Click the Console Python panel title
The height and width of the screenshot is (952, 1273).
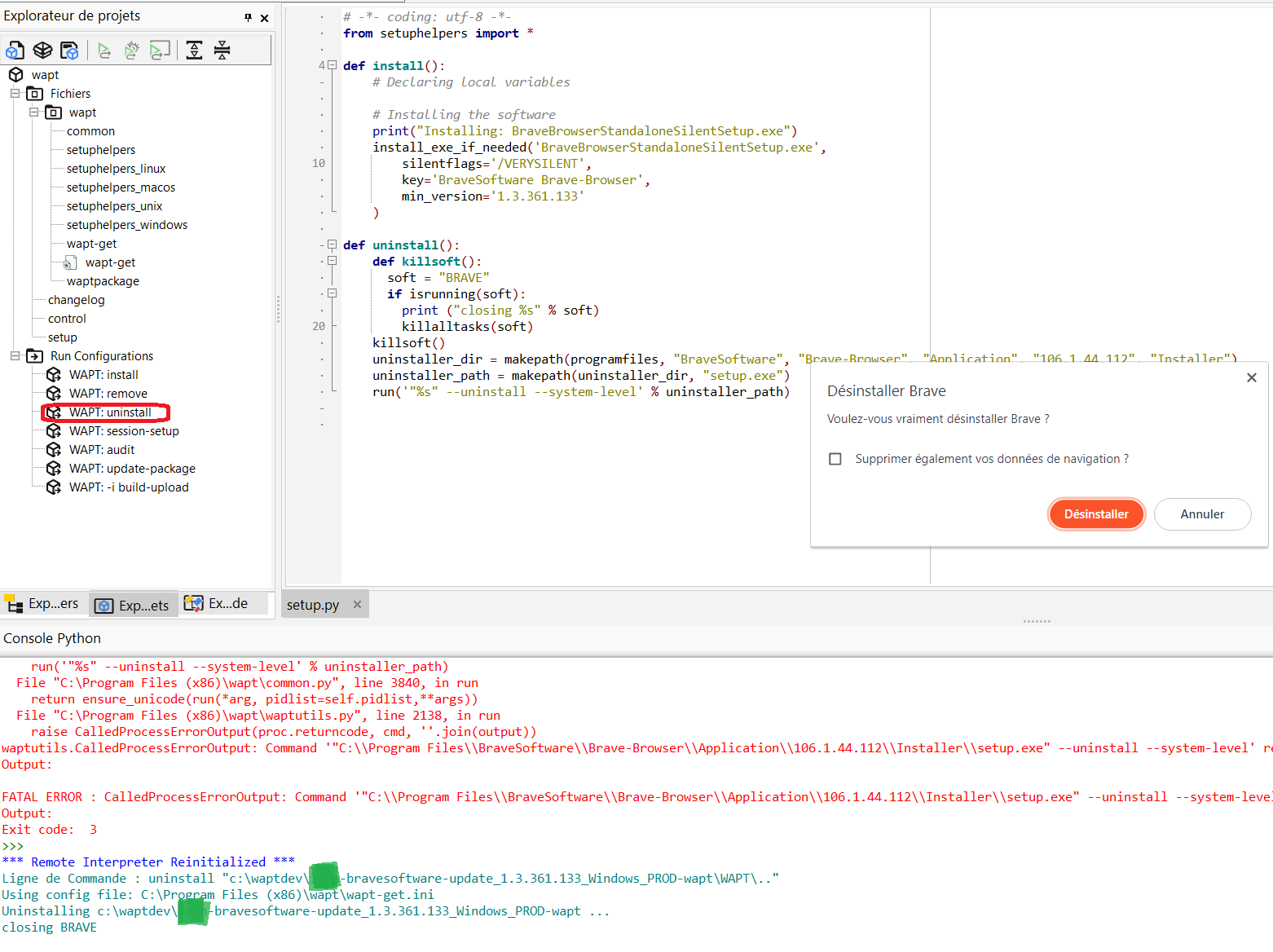[x=52, y=638]
